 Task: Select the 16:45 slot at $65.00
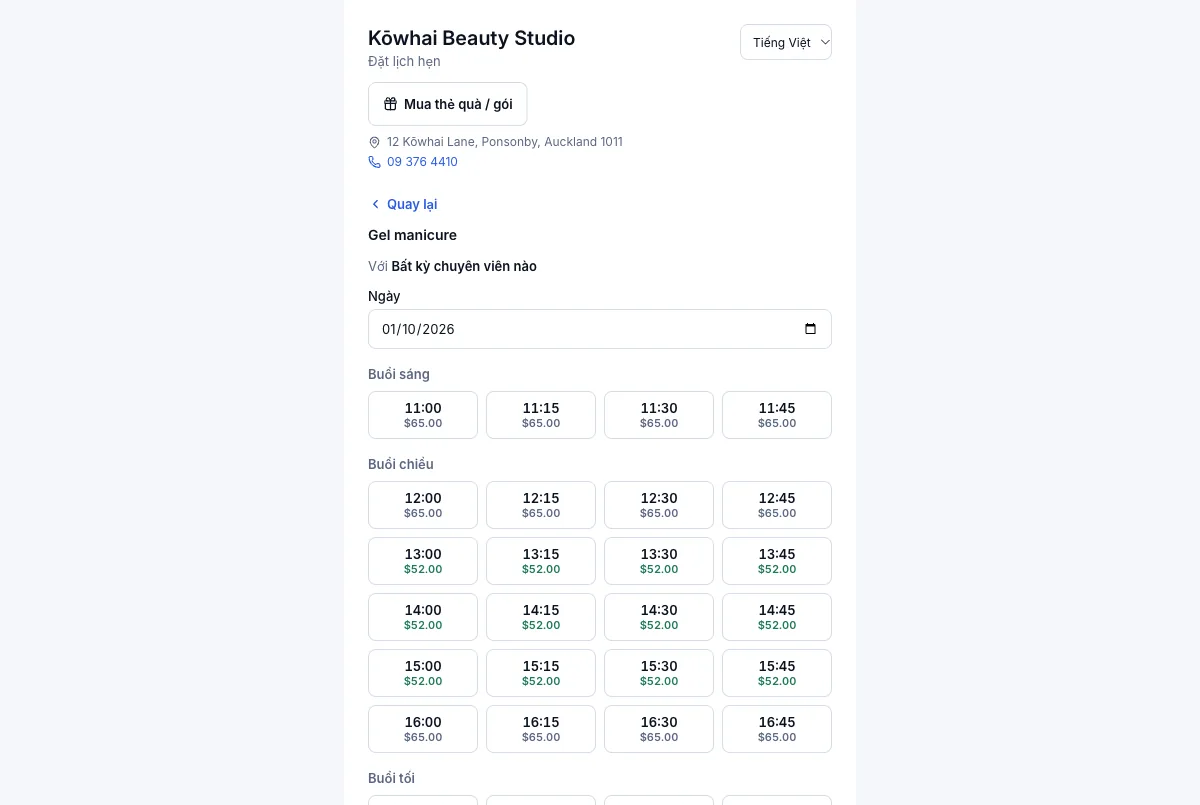coord(777,729)
